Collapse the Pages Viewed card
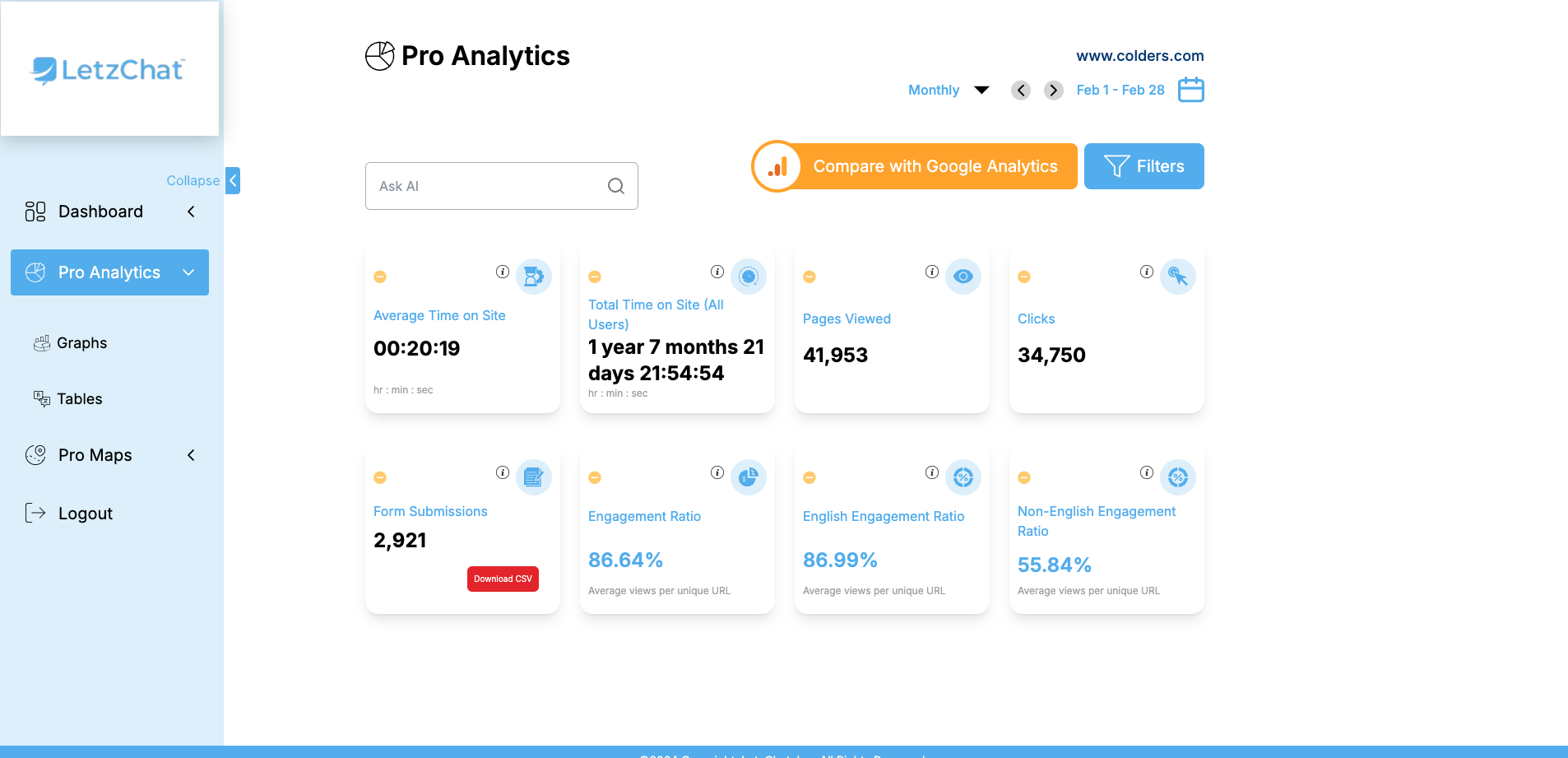 point(810,277)
